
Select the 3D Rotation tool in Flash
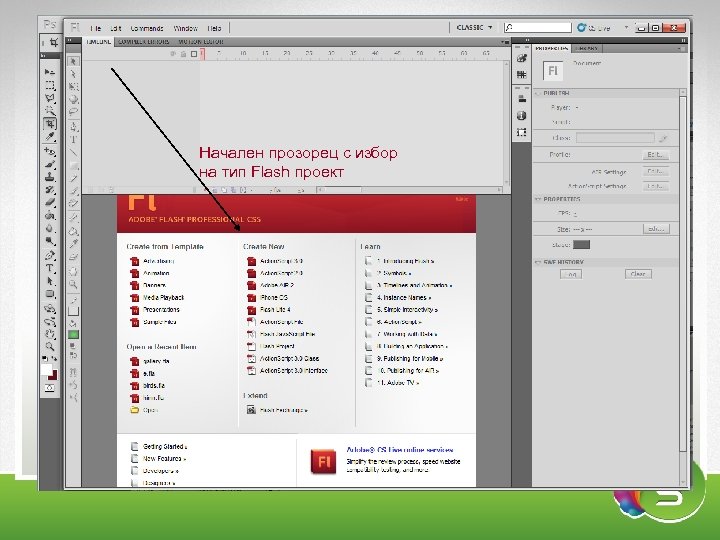point(73,100)
